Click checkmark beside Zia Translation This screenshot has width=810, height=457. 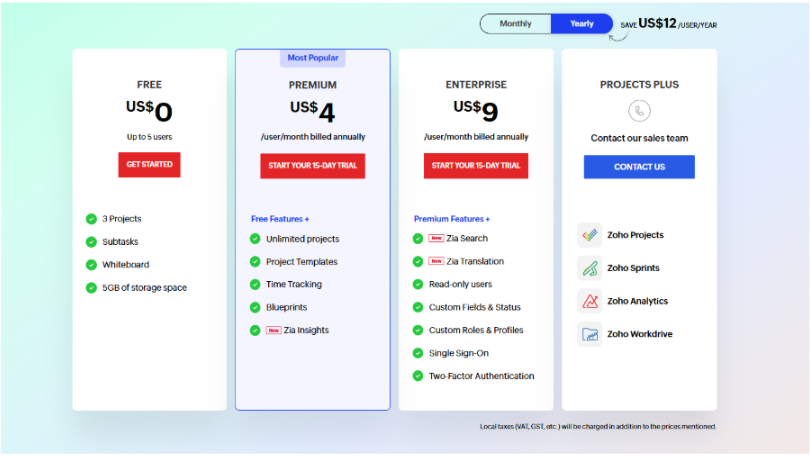click(418, 262)
